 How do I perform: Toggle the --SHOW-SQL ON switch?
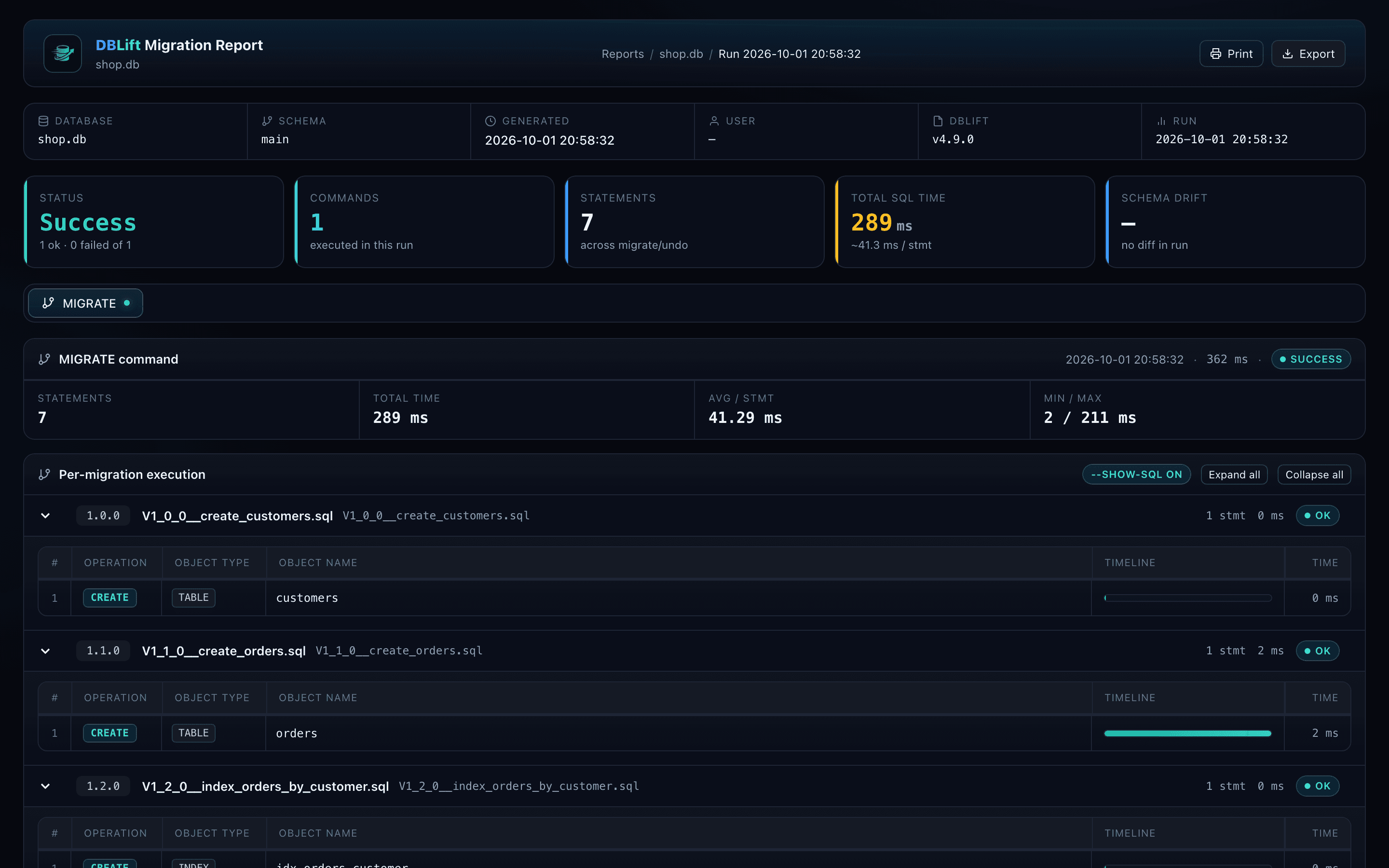click(1136, 475)
